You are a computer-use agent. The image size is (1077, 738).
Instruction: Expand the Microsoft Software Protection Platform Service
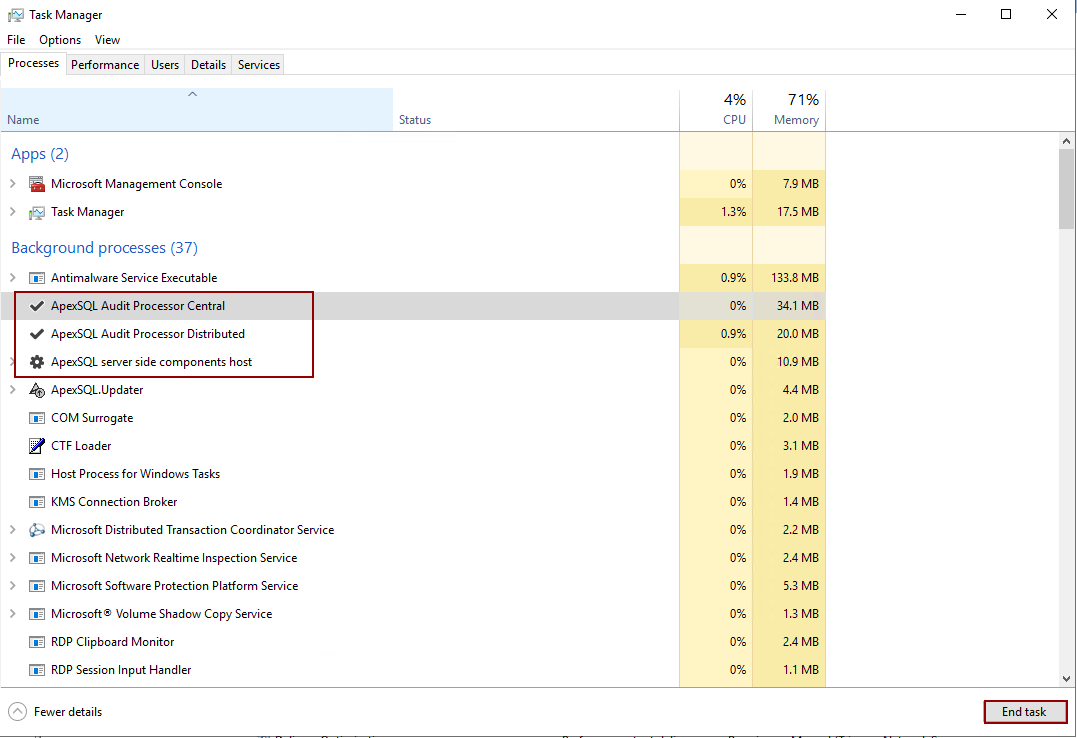coord(14,586)
